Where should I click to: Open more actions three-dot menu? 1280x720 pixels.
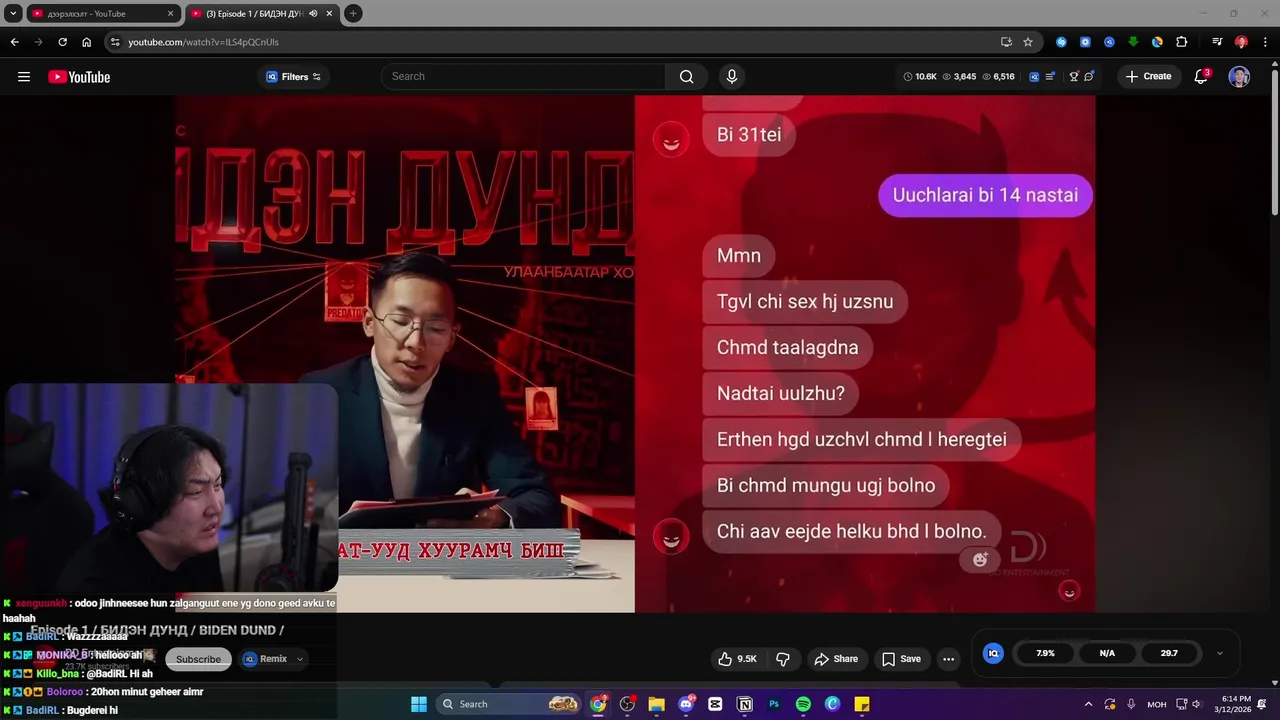click(x=948, y=659)
